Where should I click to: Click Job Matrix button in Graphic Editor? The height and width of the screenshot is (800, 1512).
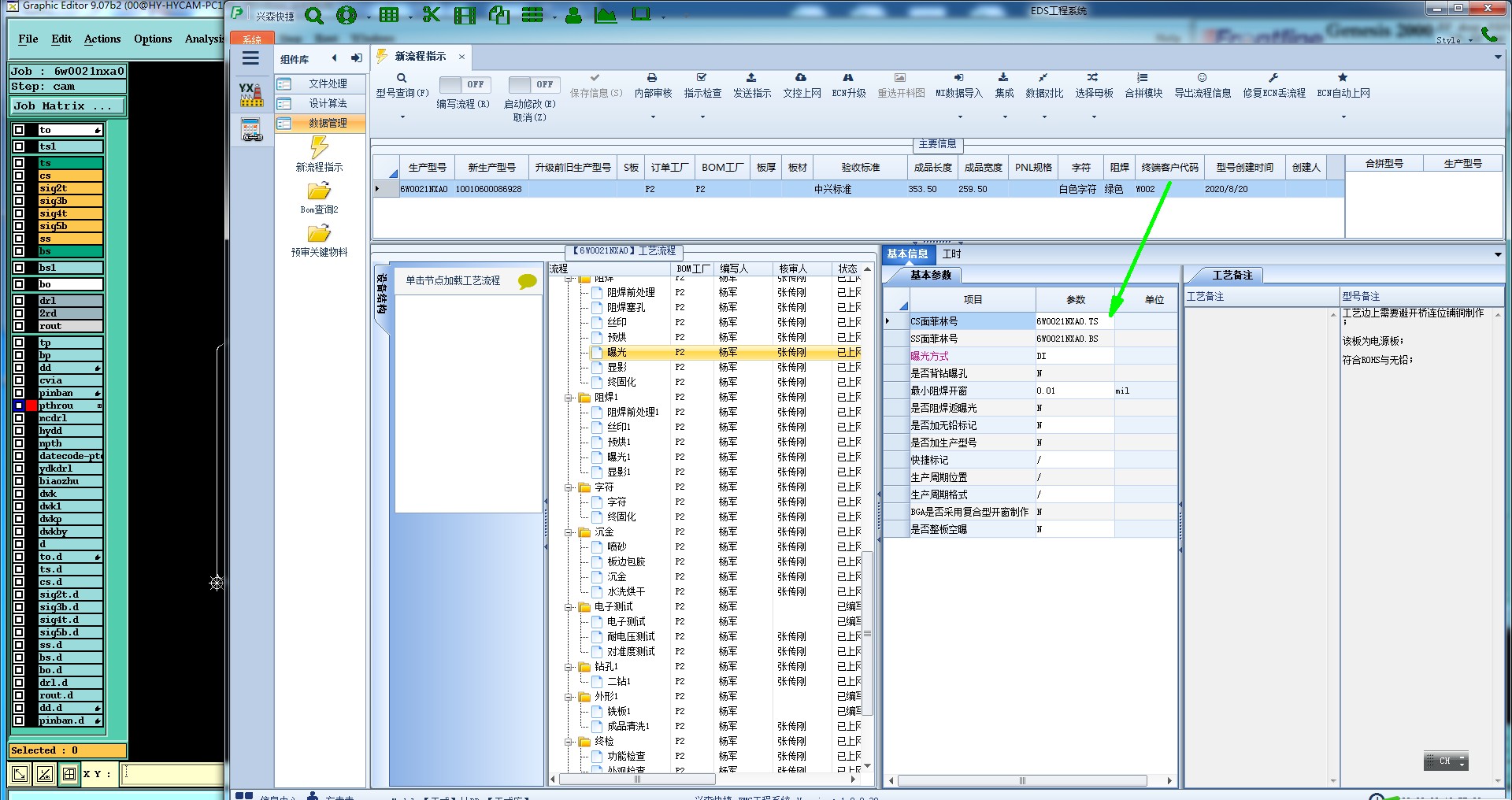click(67, 106)
